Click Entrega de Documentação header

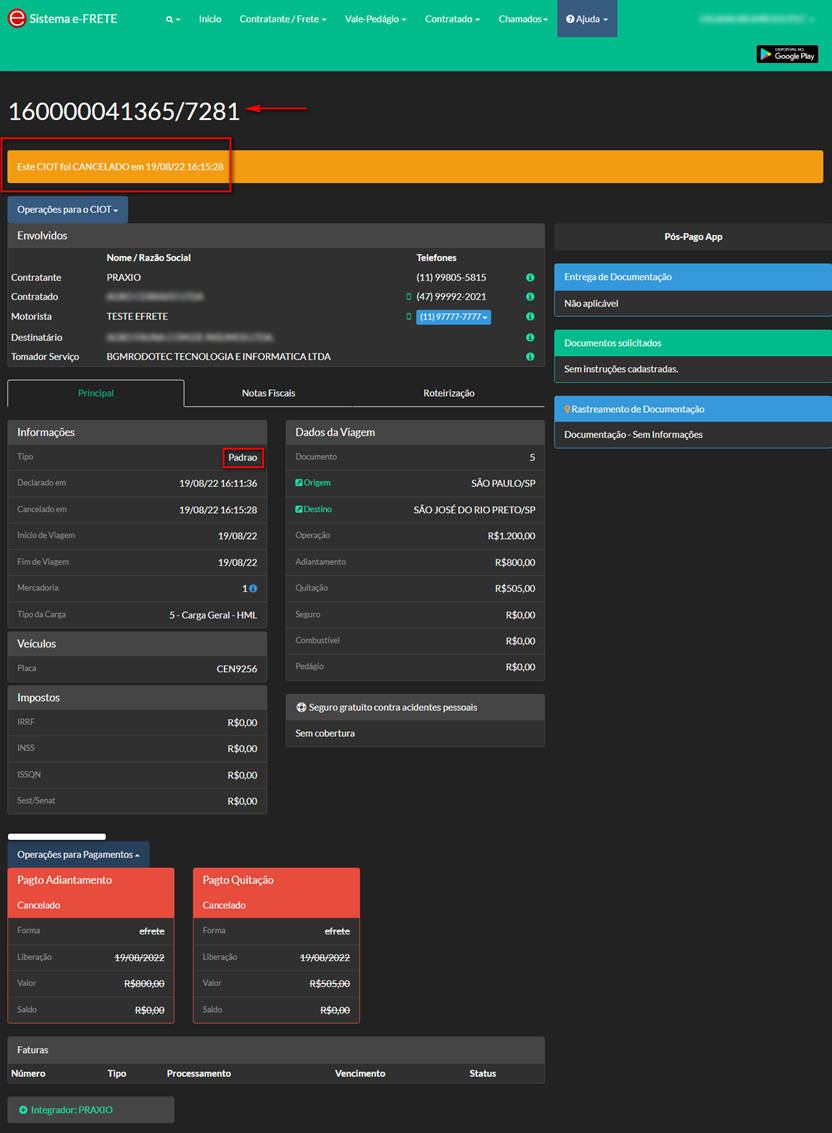point(692,277)
